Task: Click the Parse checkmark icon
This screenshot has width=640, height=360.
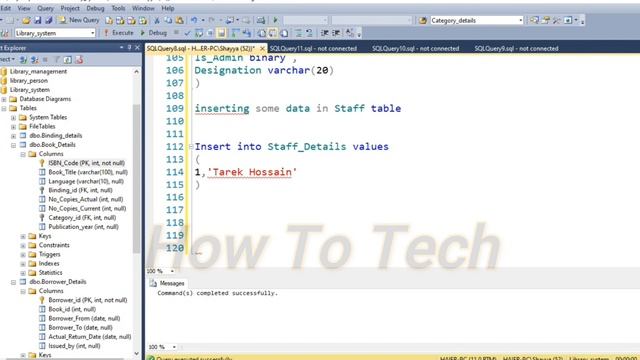Action: (x=187, y=33)
